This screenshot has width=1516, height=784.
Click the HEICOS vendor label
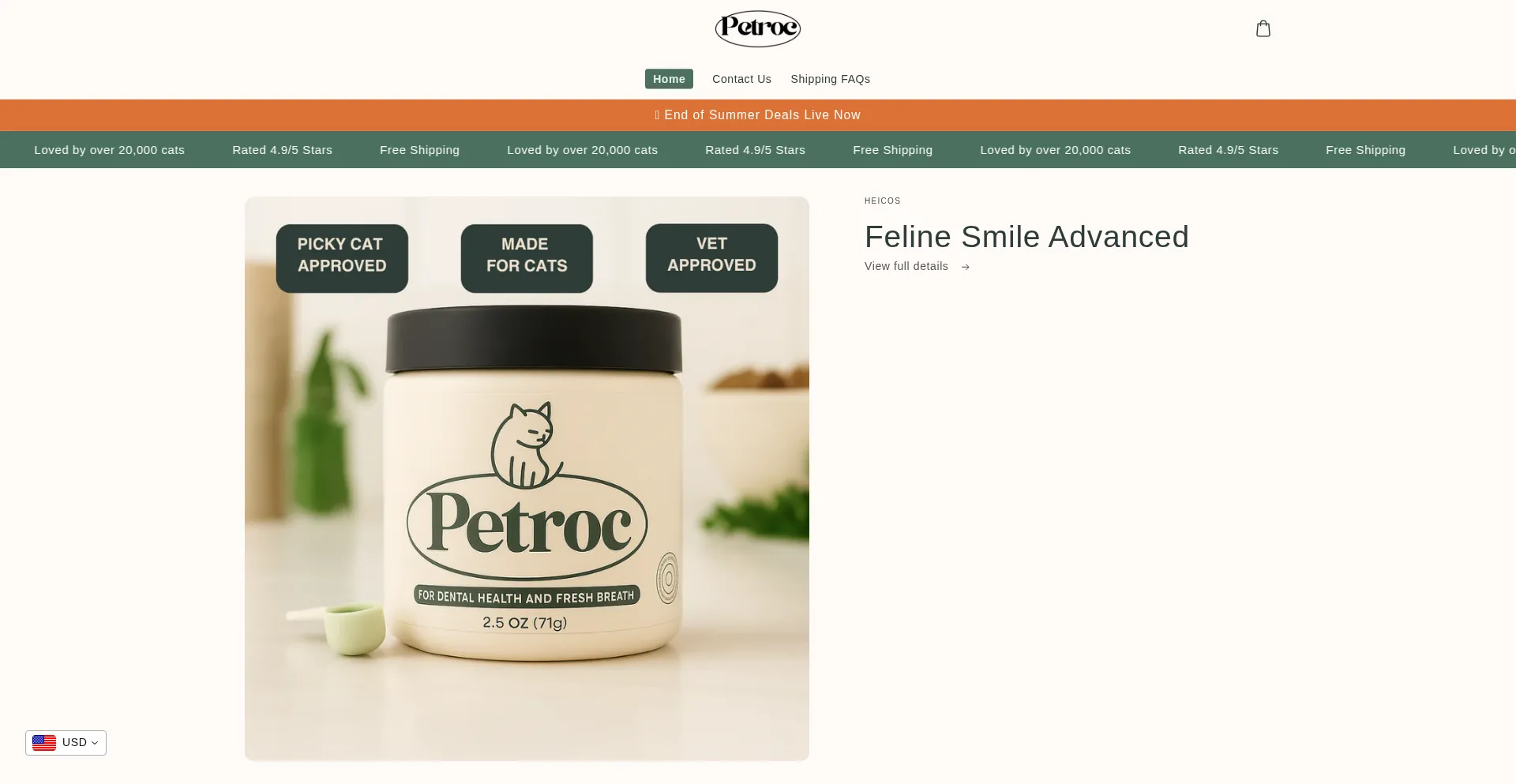[x=882, y=201]
